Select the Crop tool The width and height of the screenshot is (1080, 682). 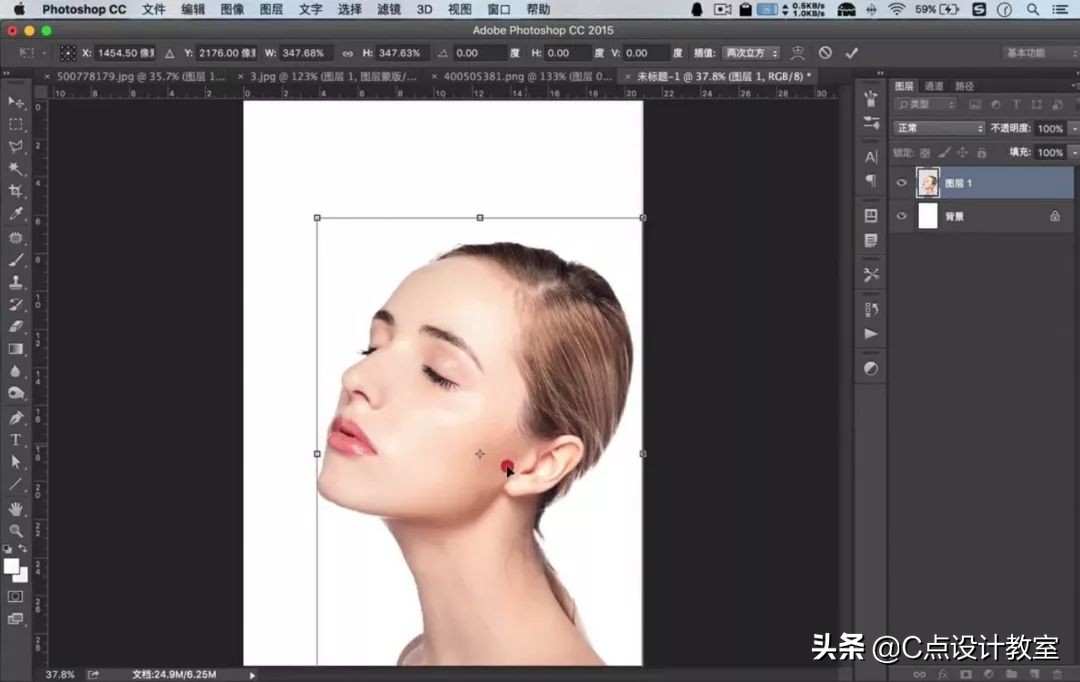[x=16, y=191]
